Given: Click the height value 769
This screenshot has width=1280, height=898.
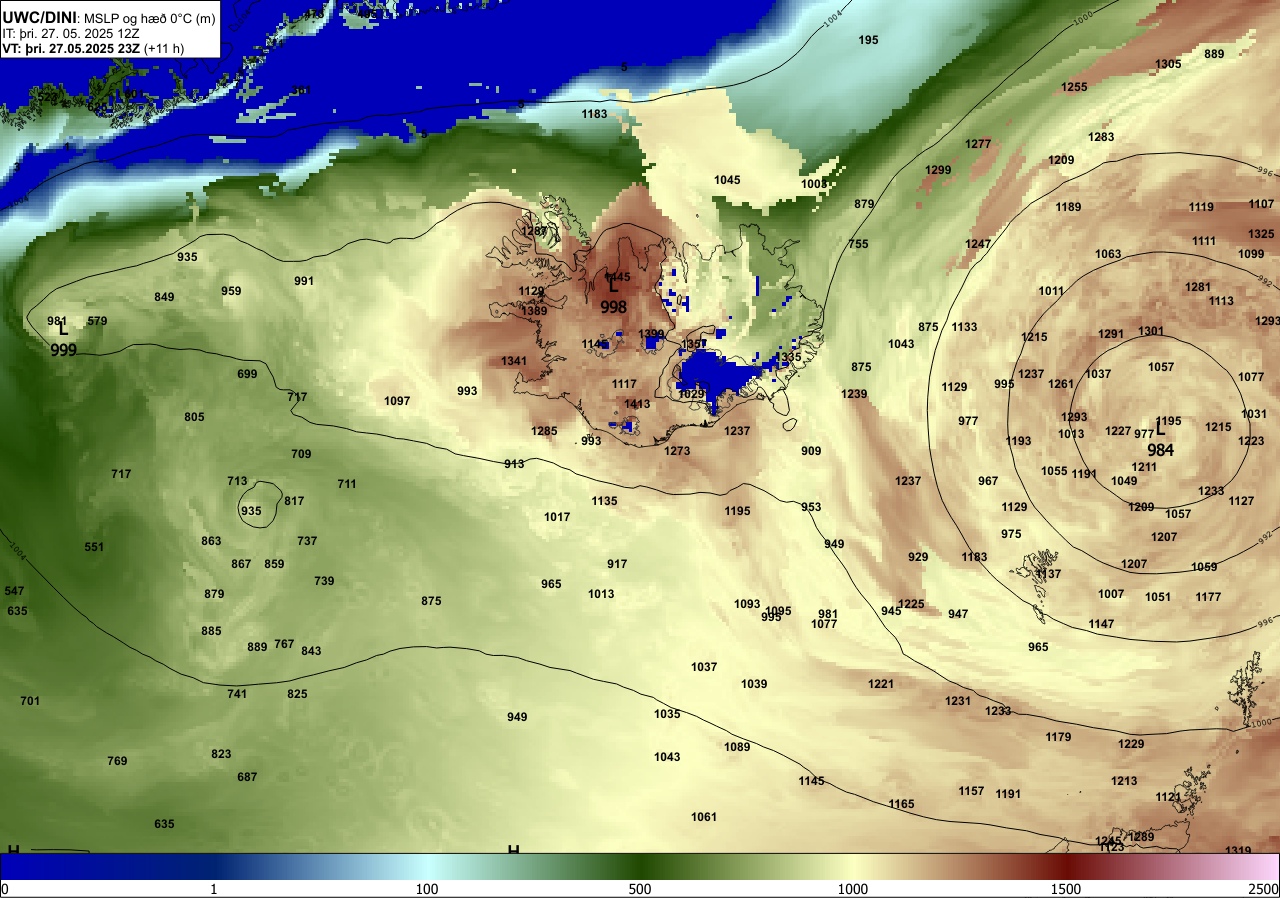Looking at the screenshot, I should pos(117,761).
